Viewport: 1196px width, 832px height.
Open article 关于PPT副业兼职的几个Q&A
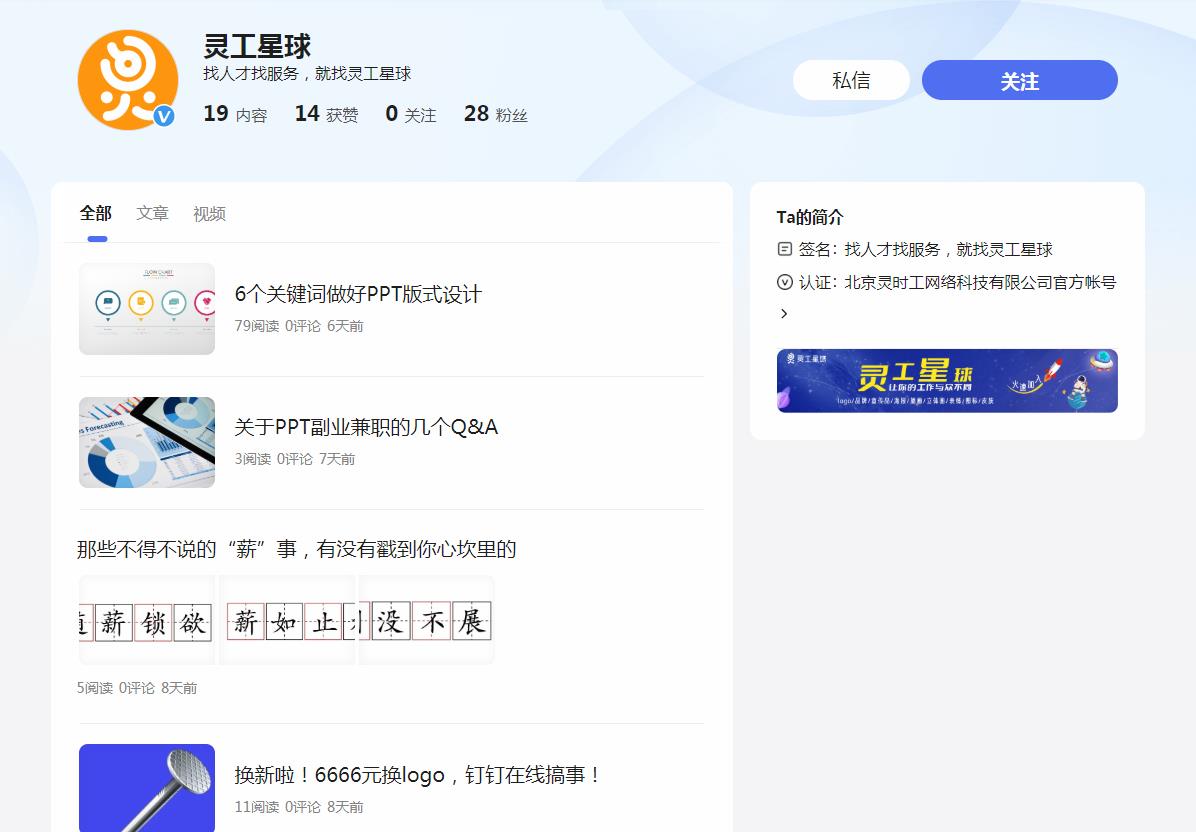[x=366, y=427]
